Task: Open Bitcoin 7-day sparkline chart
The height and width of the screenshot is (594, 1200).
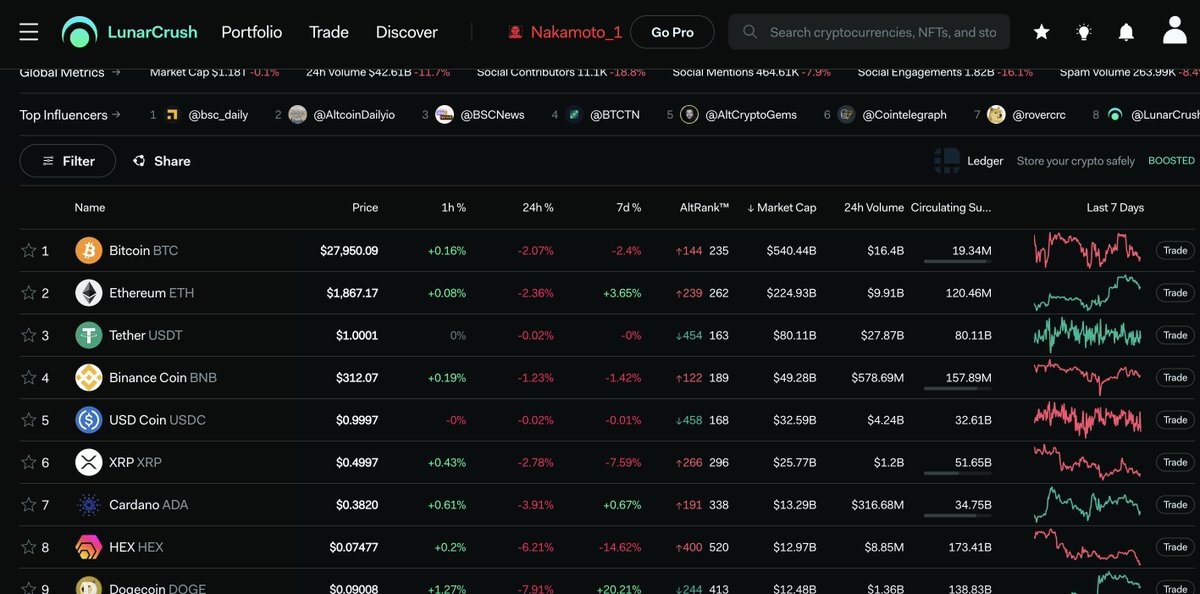Action: 1087,250
